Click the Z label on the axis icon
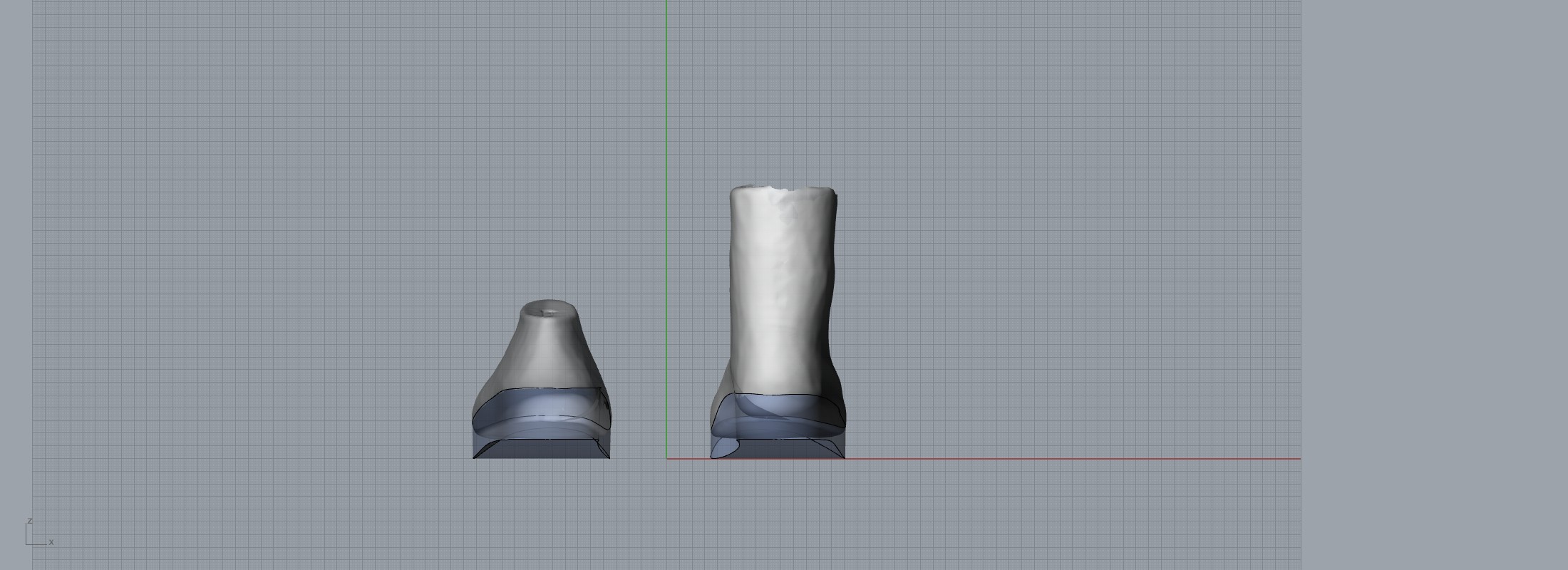Image resolution: width=1568 pixels, height=570 pixels. (x=29, y=521)
